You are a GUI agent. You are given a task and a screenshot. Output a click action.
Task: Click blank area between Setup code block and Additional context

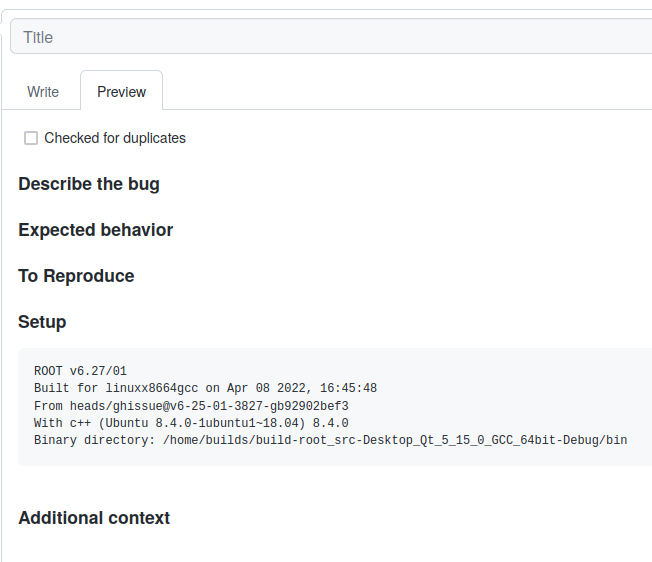tap(327, 486)
